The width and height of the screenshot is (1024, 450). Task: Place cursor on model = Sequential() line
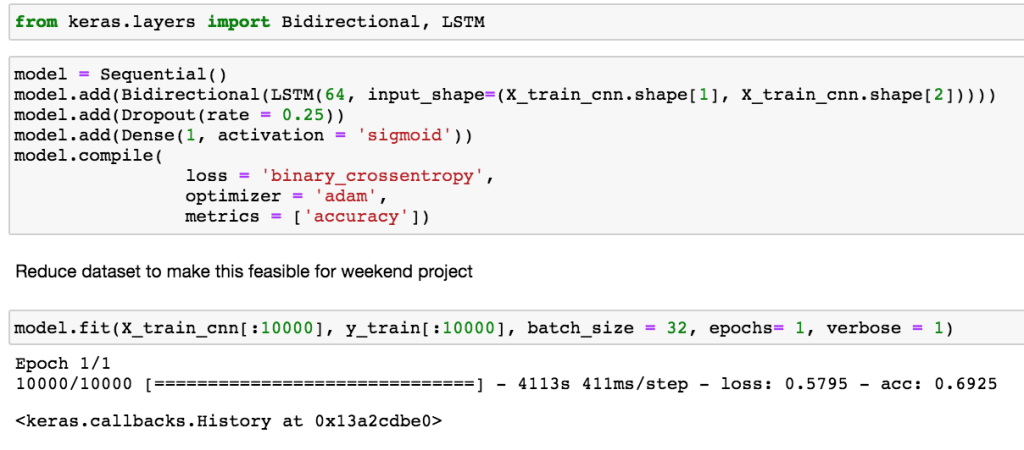[120, 75]
